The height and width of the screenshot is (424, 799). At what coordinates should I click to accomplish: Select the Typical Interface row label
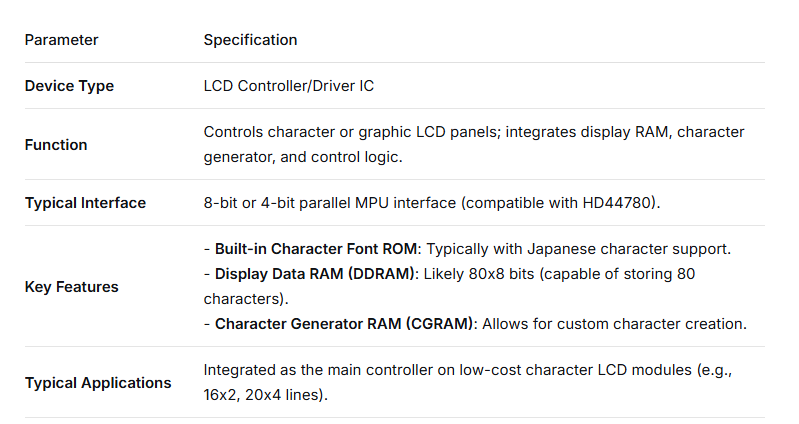coord(85,203)
